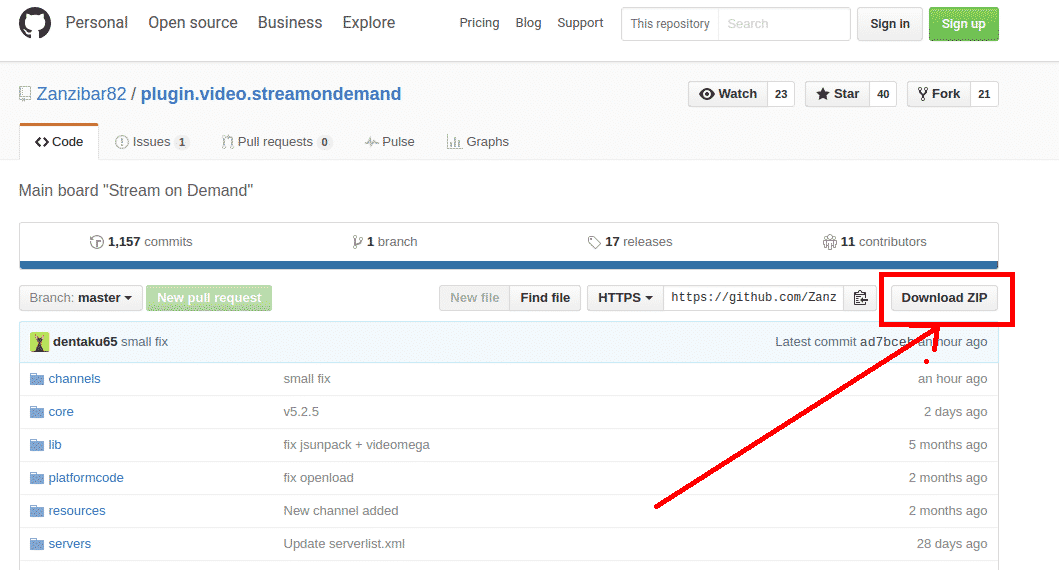The image size is (1059, 570).
Task: Click the branch icon beside 1 branch
Action: coord(357,242)
